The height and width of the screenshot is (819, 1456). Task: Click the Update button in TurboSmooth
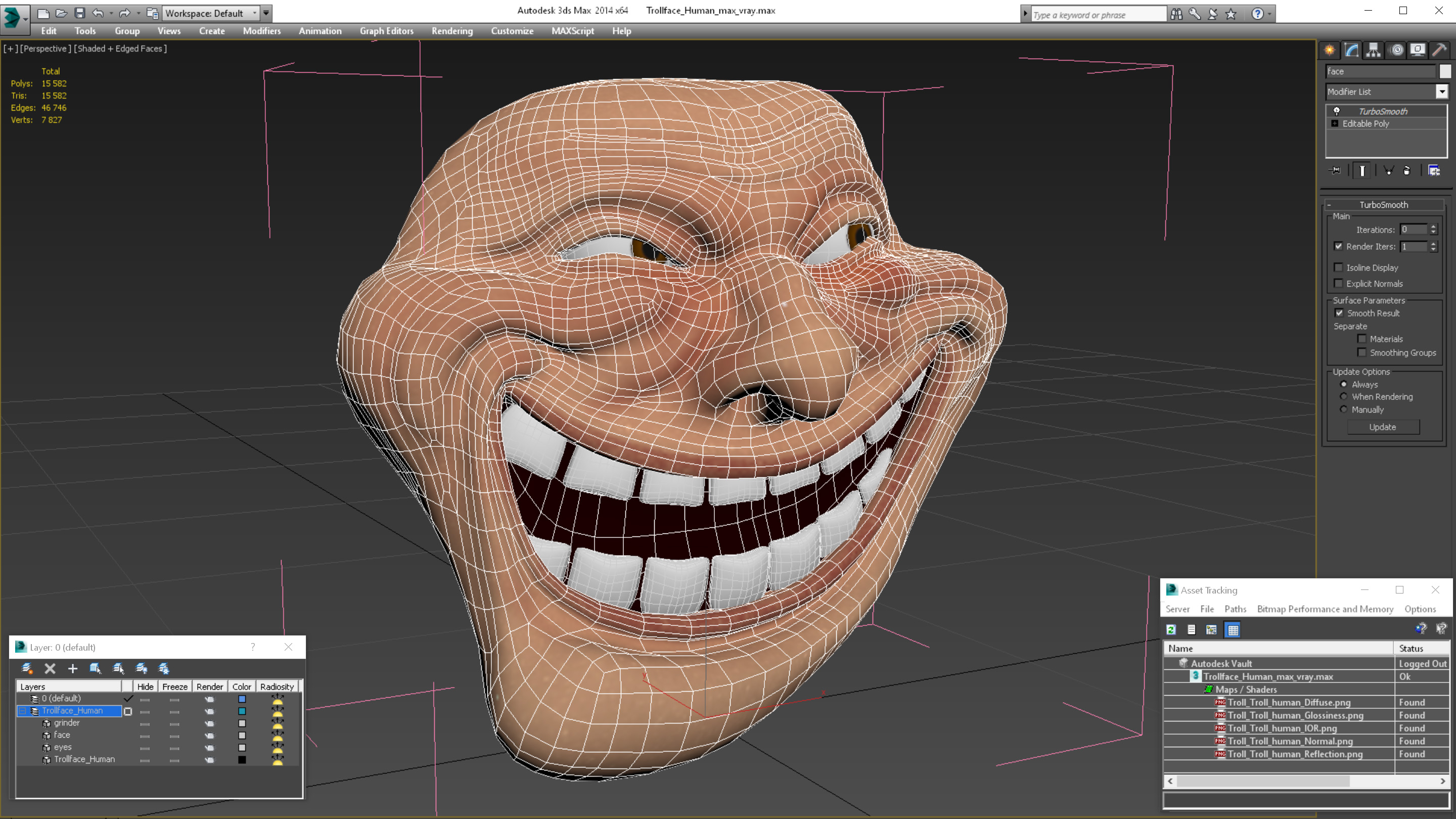pos(1383,427)
